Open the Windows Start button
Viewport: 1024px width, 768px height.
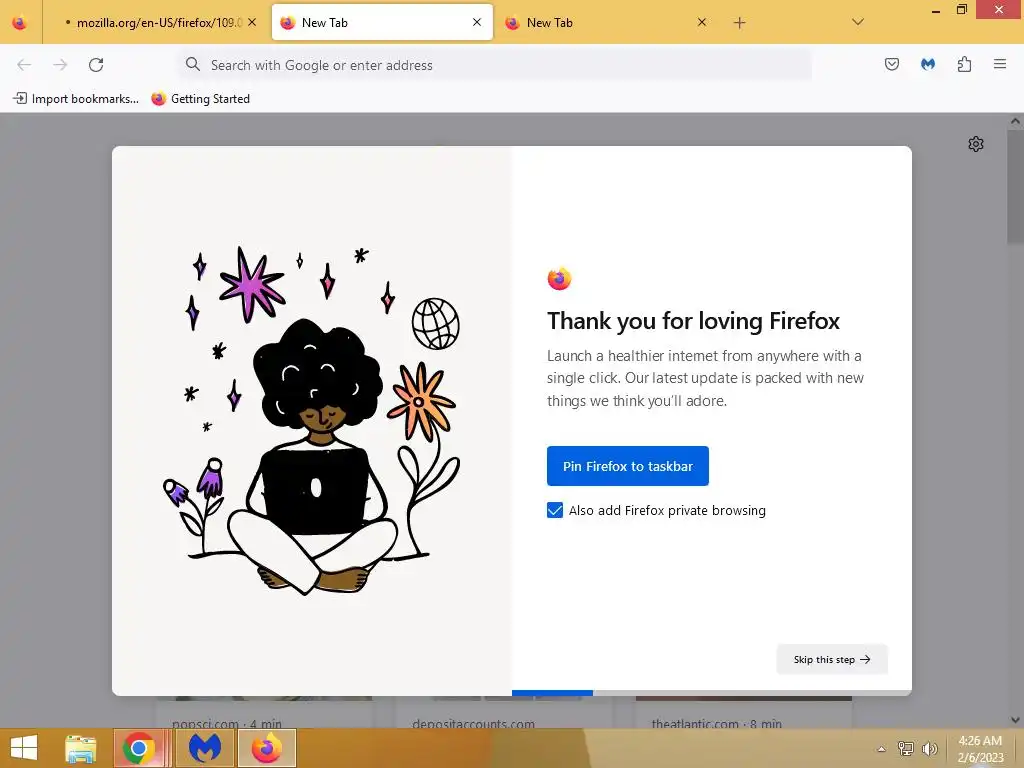[x=24, y=748]
